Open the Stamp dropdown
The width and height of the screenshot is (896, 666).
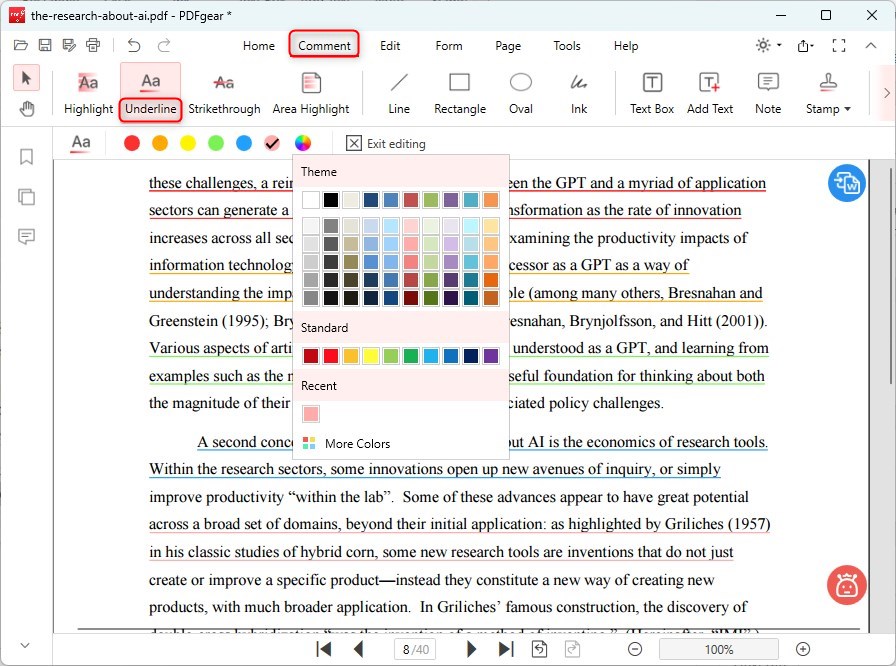(x=828, y=93)
